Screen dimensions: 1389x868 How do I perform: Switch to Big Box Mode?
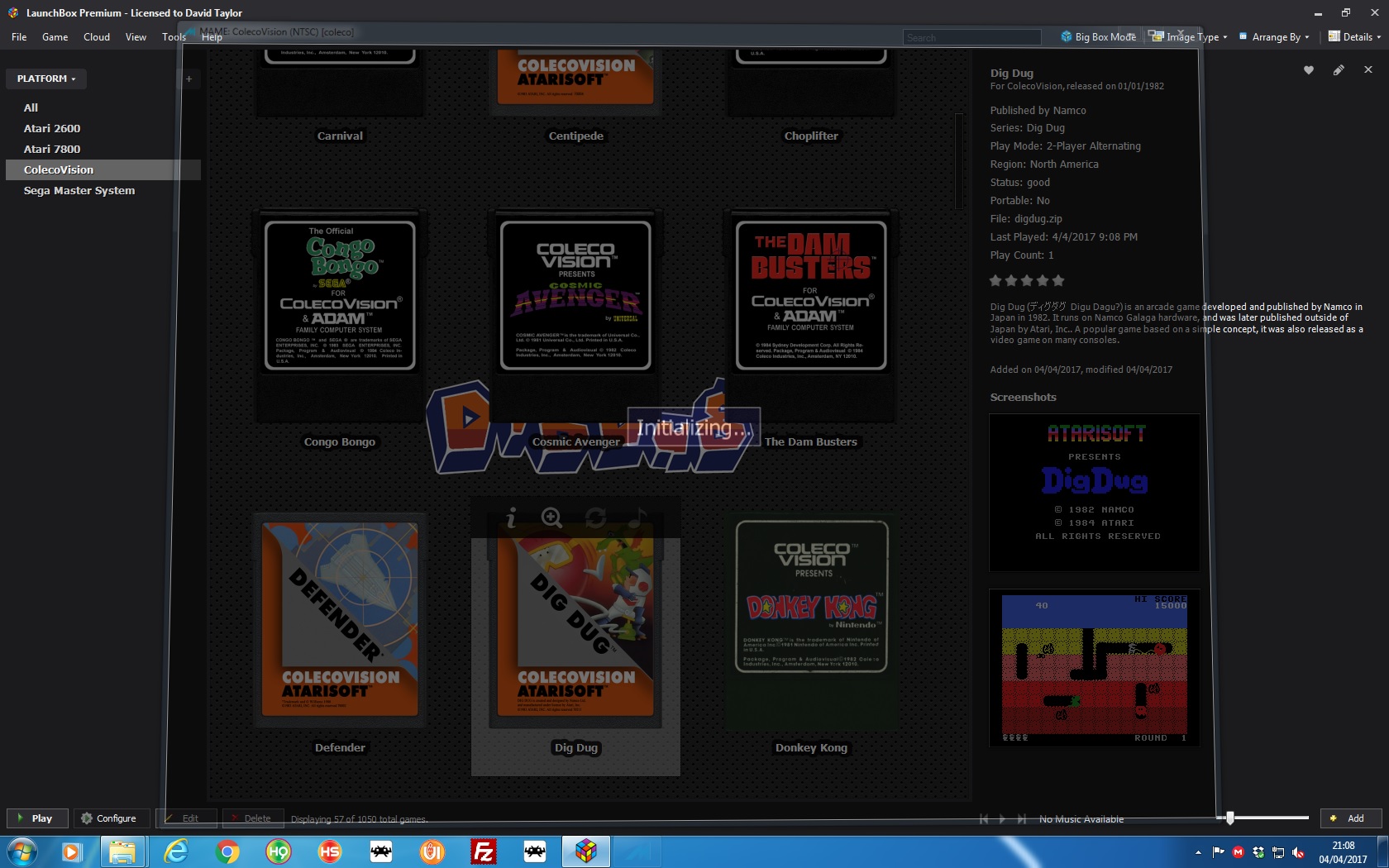pyautogui.click(x=1098, y=36)
